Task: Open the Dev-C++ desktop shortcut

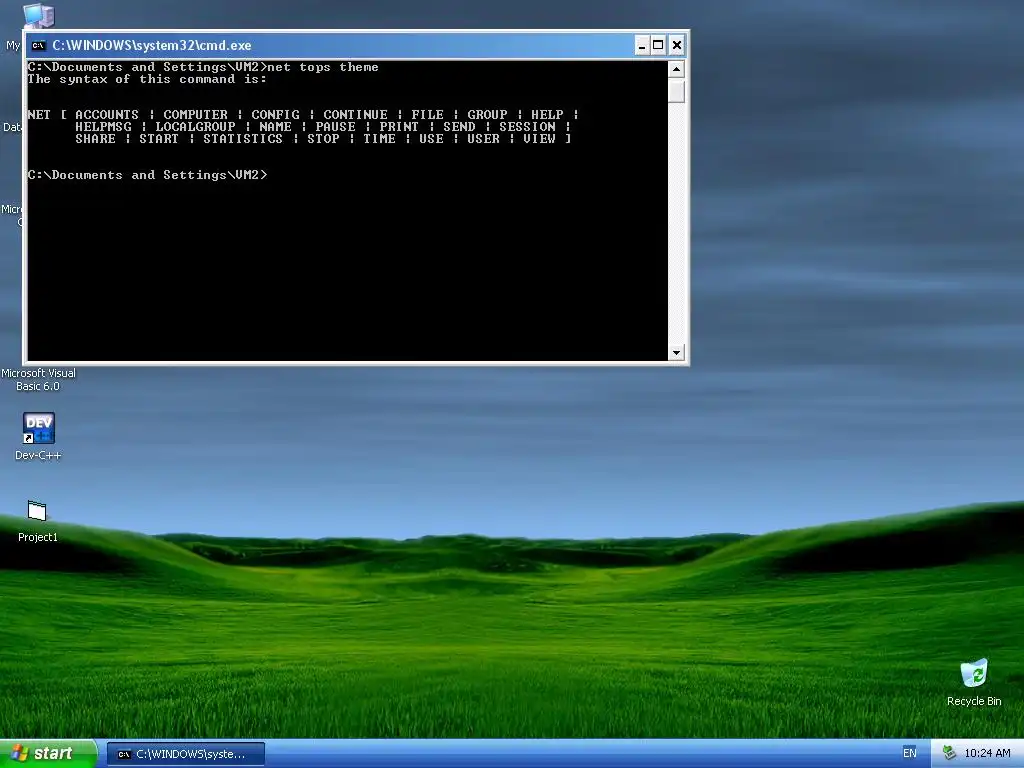Action: pyautogui.click(x=39, y=436)
